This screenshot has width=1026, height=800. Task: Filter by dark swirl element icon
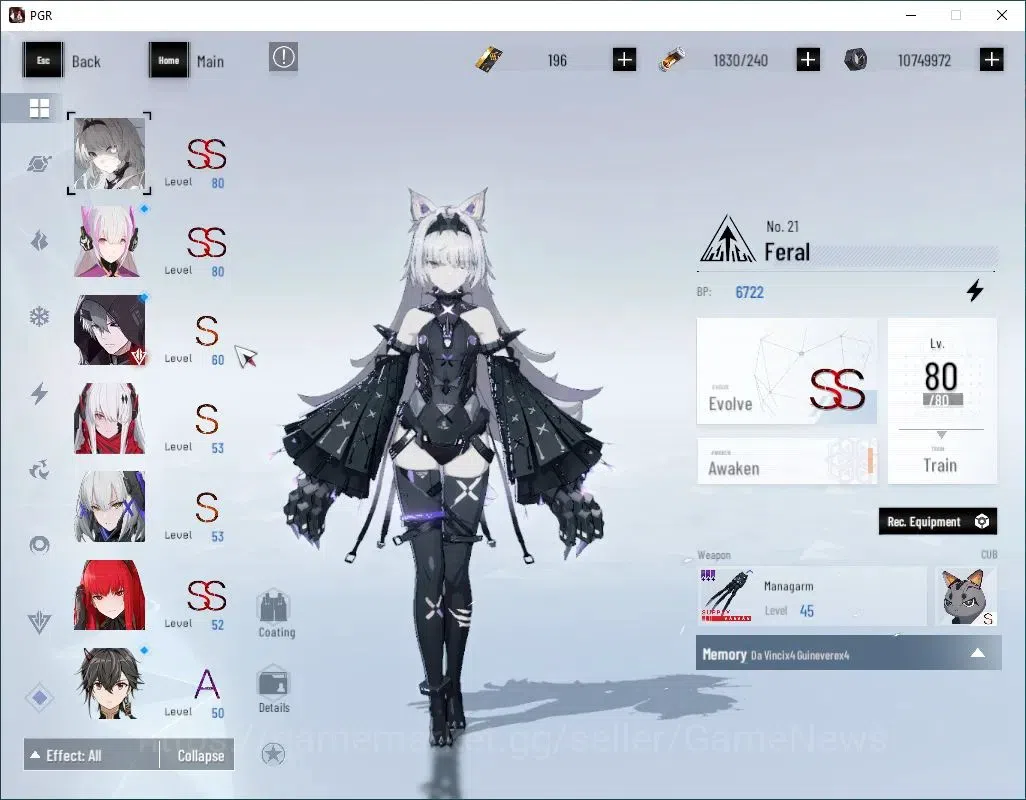(x=39, y=470)
